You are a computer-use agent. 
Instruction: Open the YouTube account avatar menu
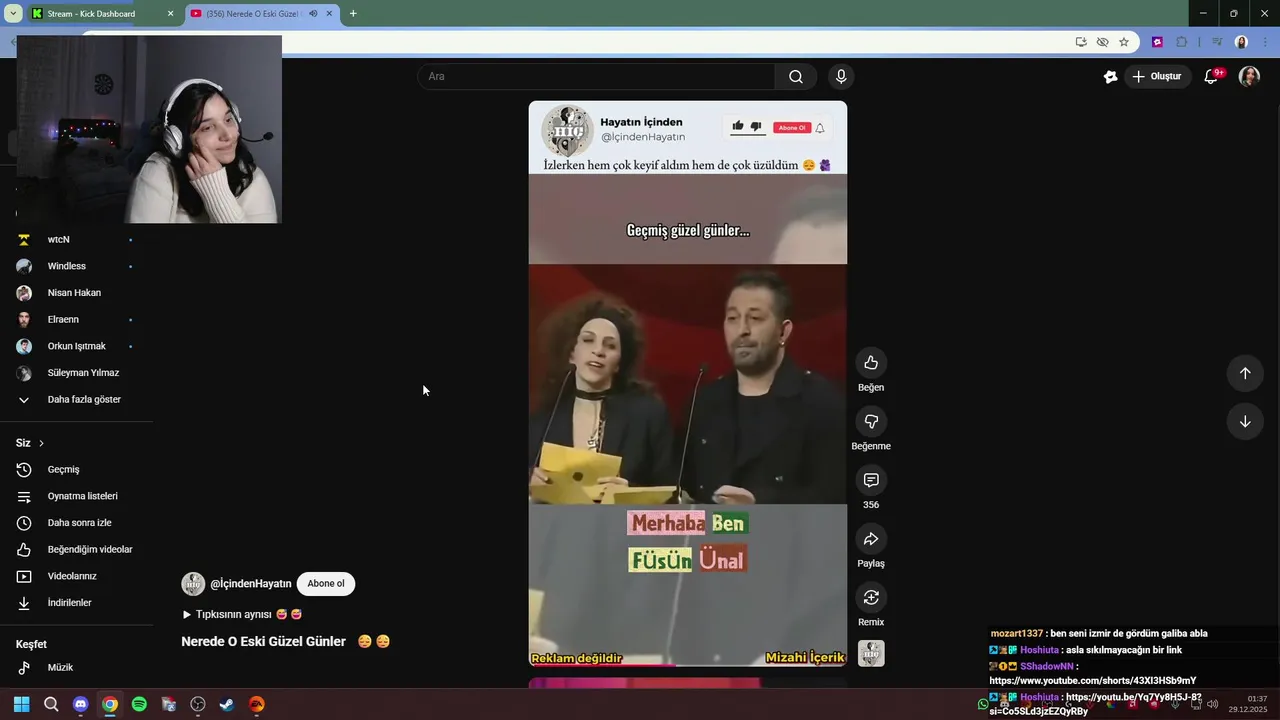[1249, 77]
